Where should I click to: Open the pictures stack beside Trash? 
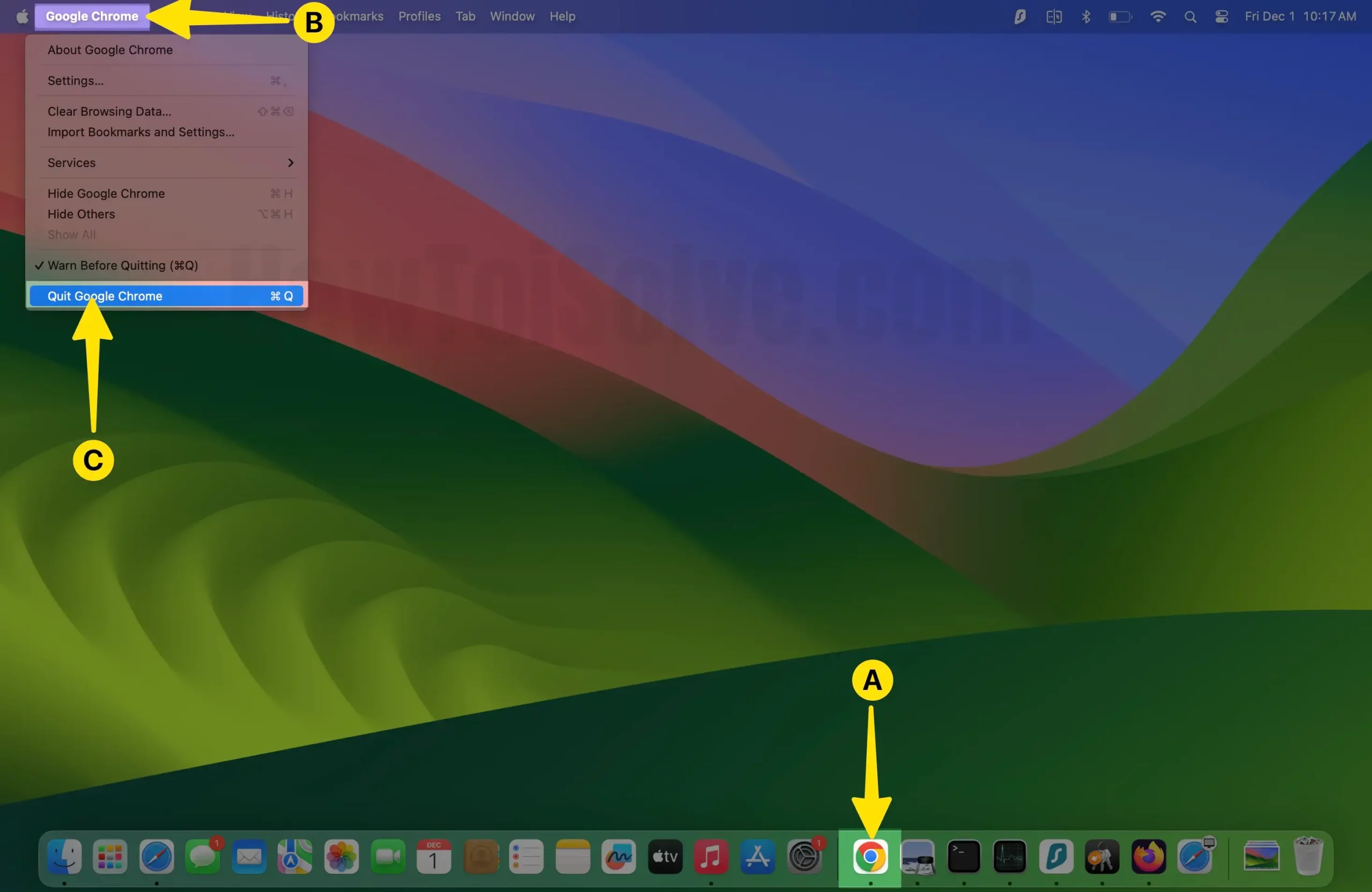[1262, 856]
